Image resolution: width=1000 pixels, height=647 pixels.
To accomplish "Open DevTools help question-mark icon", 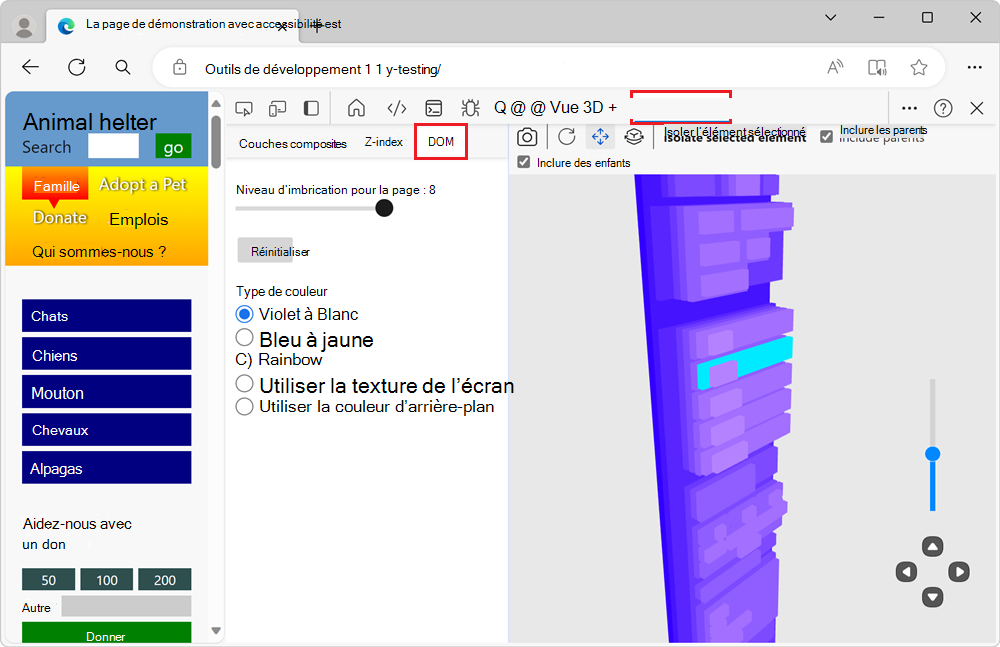I will click(x=943, y=108).
